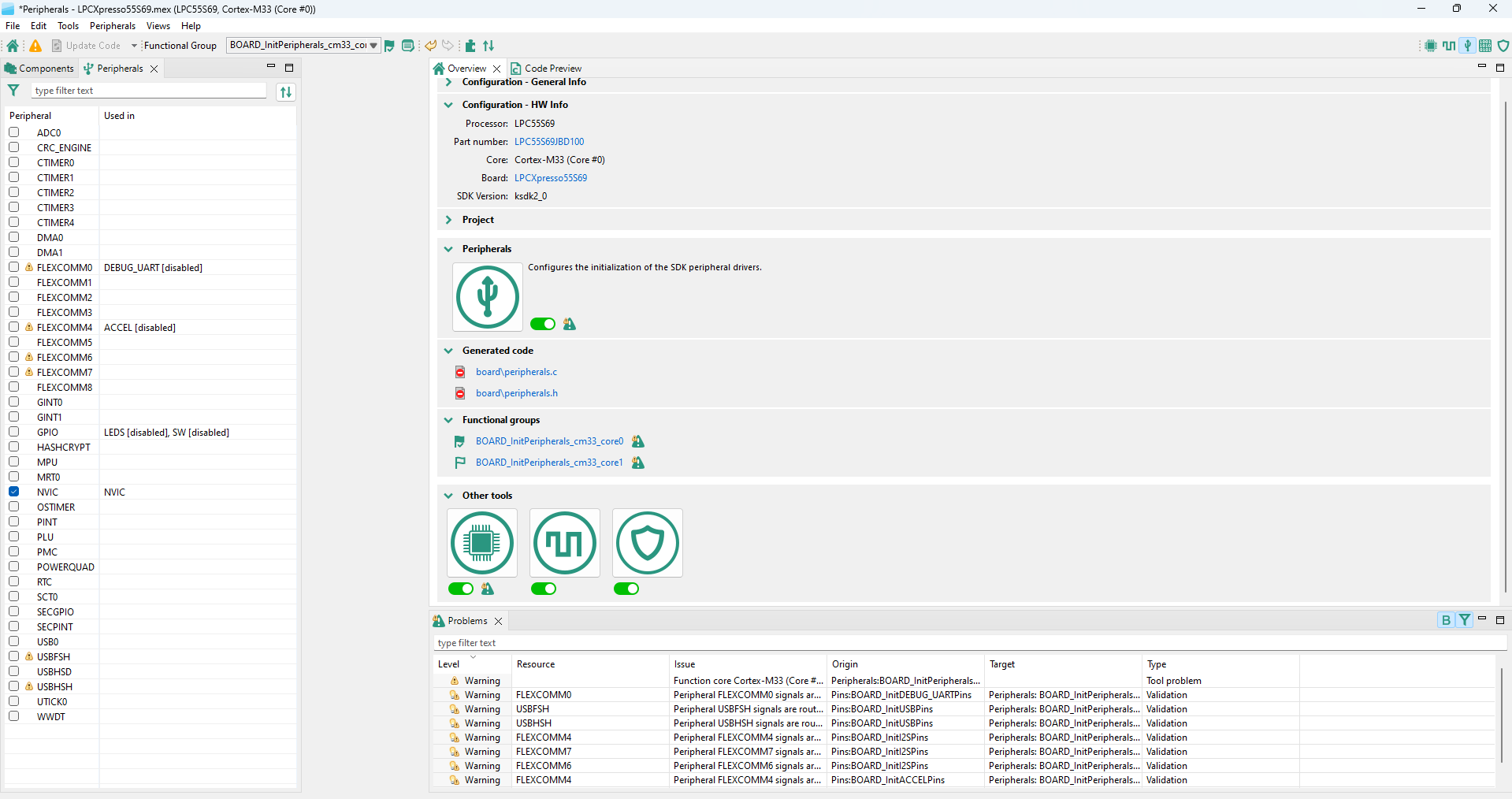Click the Overview vertical scrollbar

1505,347
